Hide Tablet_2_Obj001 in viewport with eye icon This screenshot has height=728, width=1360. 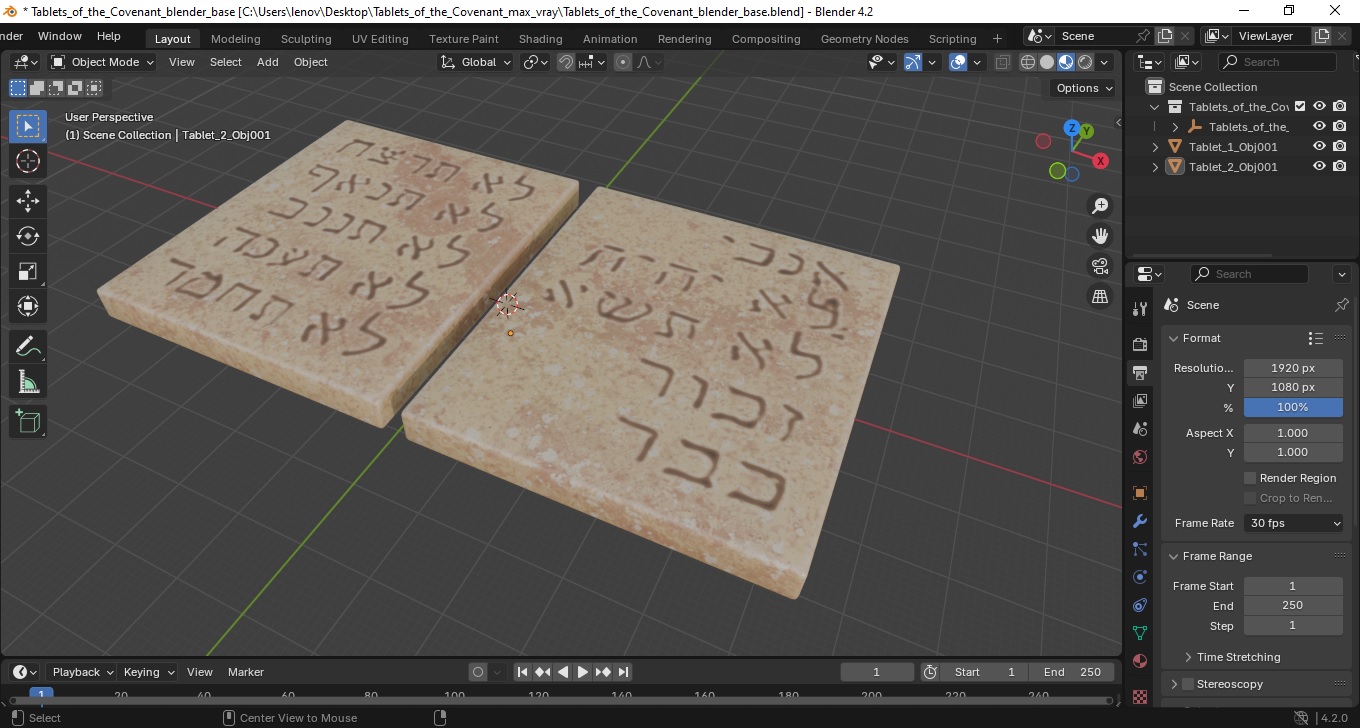[x=1319, y=166]
